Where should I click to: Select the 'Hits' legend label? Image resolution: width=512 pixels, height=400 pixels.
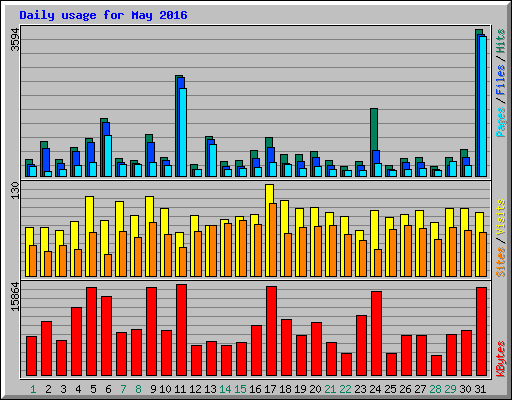501,41
